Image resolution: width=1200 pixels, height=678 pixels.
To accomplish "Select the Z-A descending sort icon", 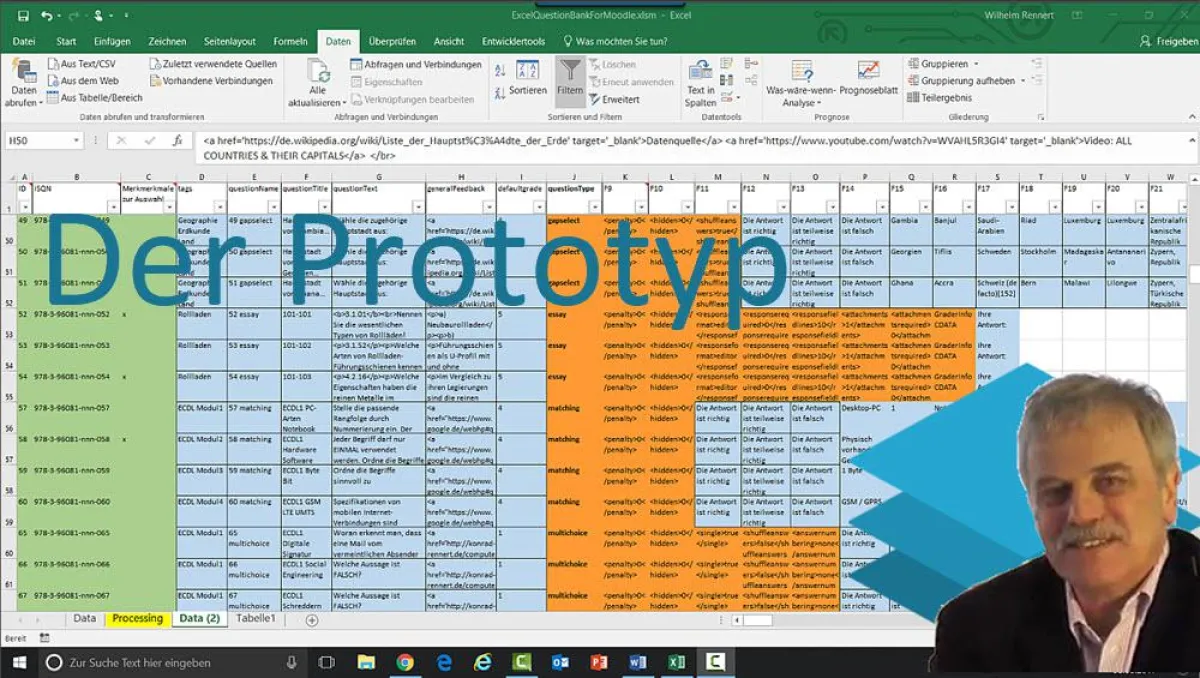I will click(x=500, y=91).
